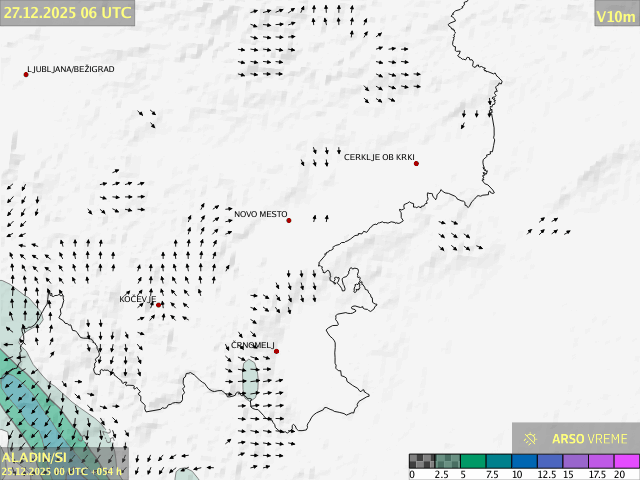Click the Kočevje red station dot
The width and height of the screenshot is (640, 480).
point(158,305)
